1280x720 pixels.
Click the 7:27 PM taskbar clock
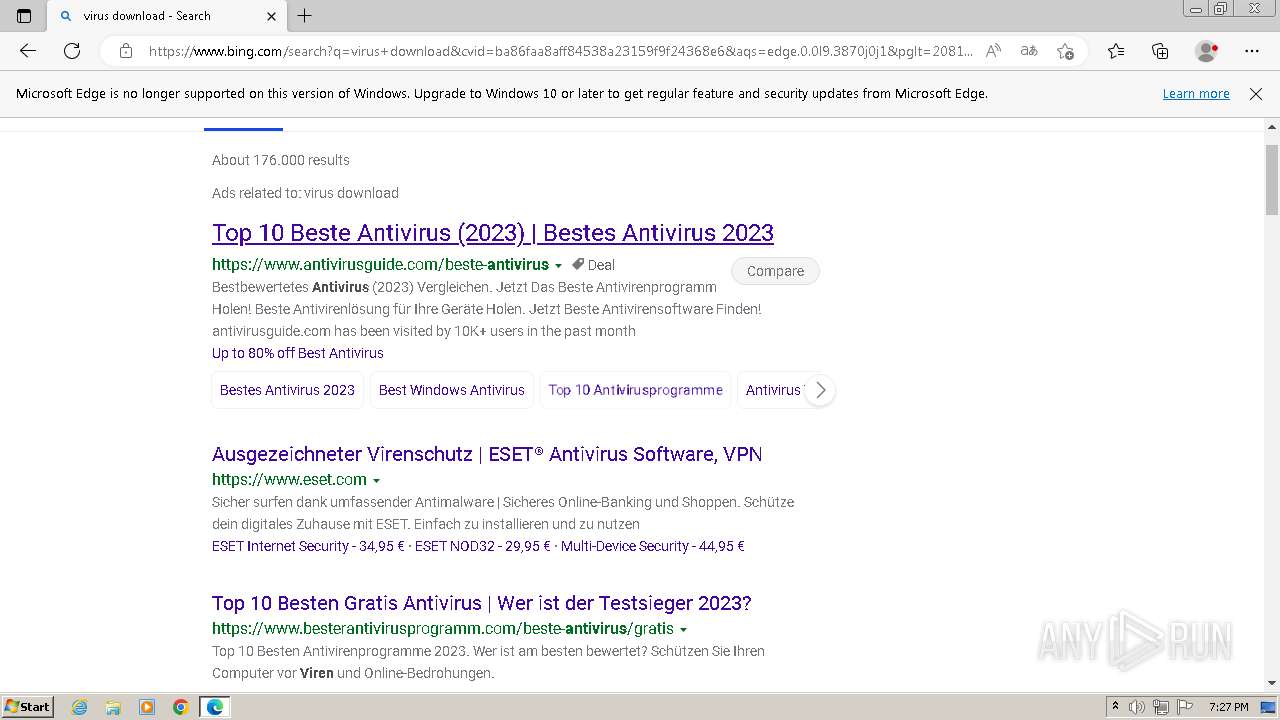click(1228, 707)
